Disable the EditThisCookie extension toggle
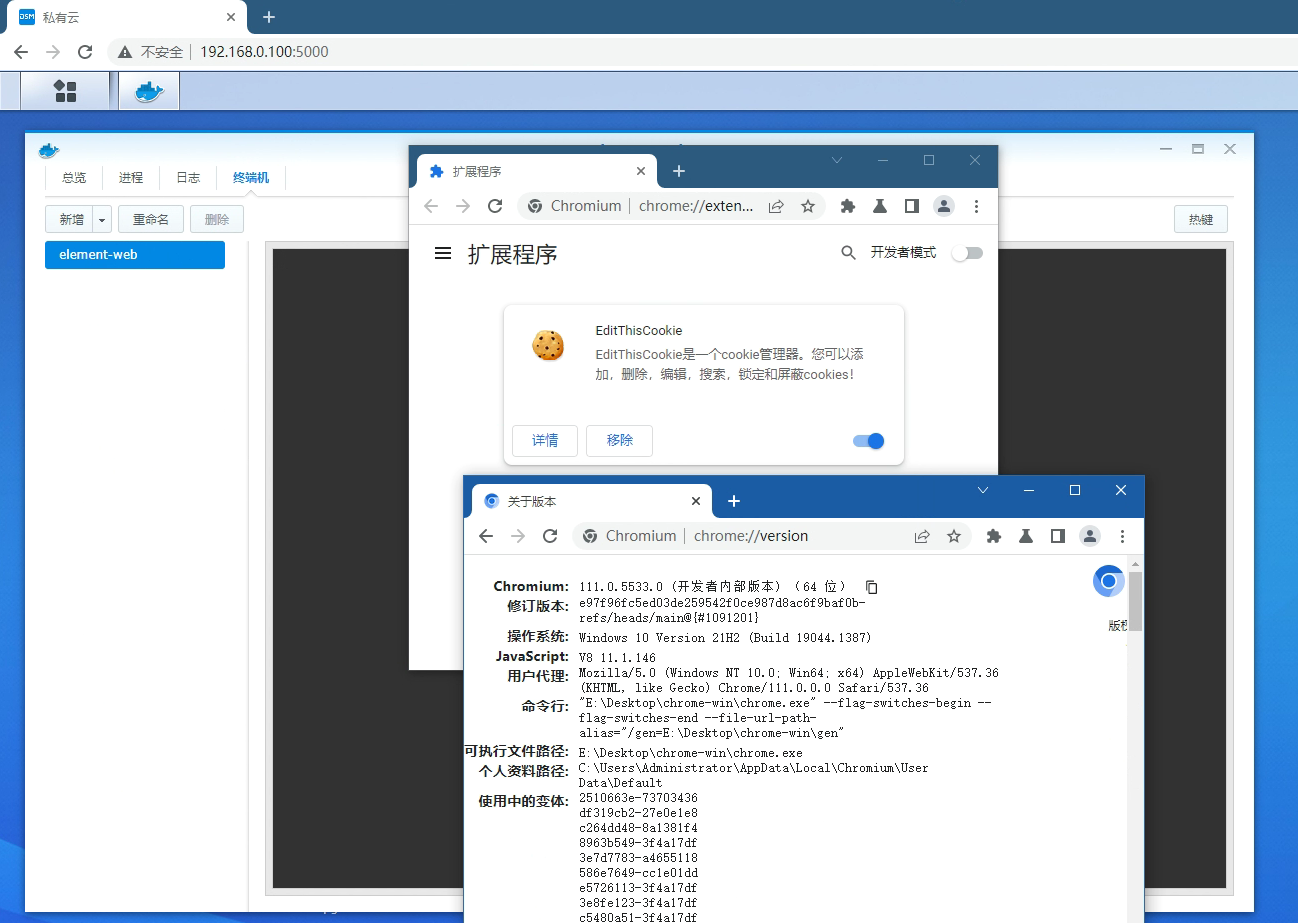Viewport: 1298px width, 923px height. coord(869,441)
